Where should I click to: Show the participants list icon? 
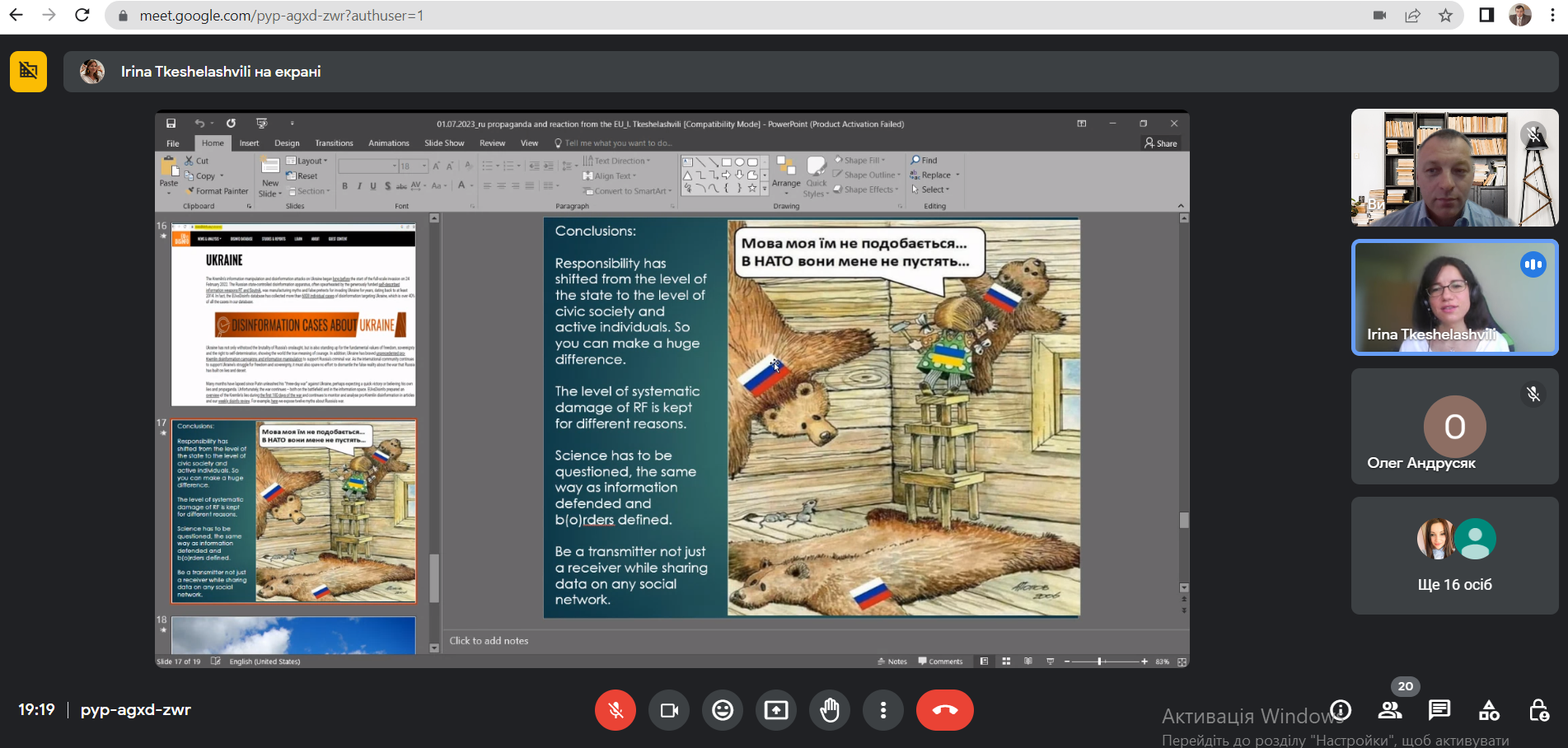click(x=1390, y=710)
